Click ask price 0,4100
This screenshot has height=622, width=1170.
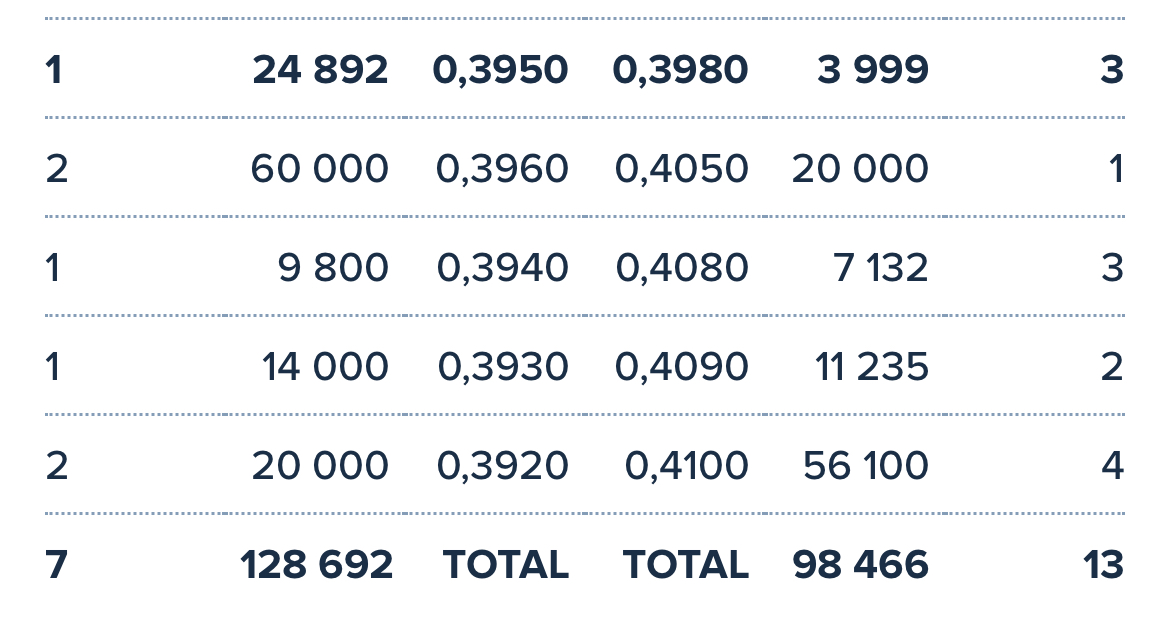[686, 467]
